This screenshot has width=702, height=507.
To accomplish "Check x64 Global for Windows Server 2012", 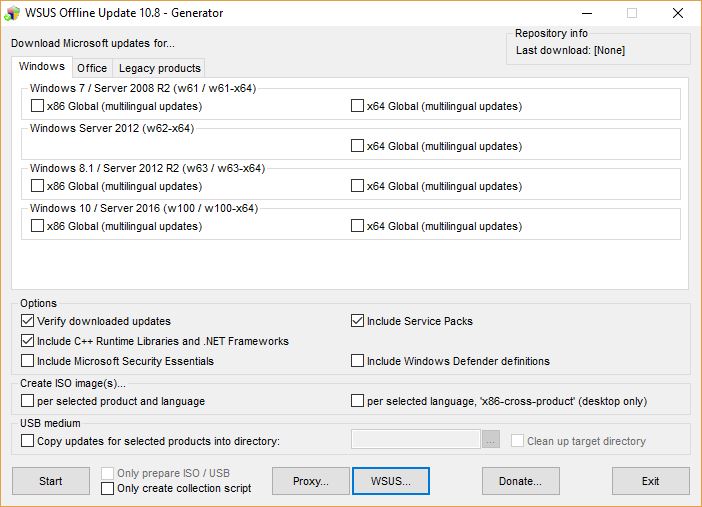I will point(357,146).
